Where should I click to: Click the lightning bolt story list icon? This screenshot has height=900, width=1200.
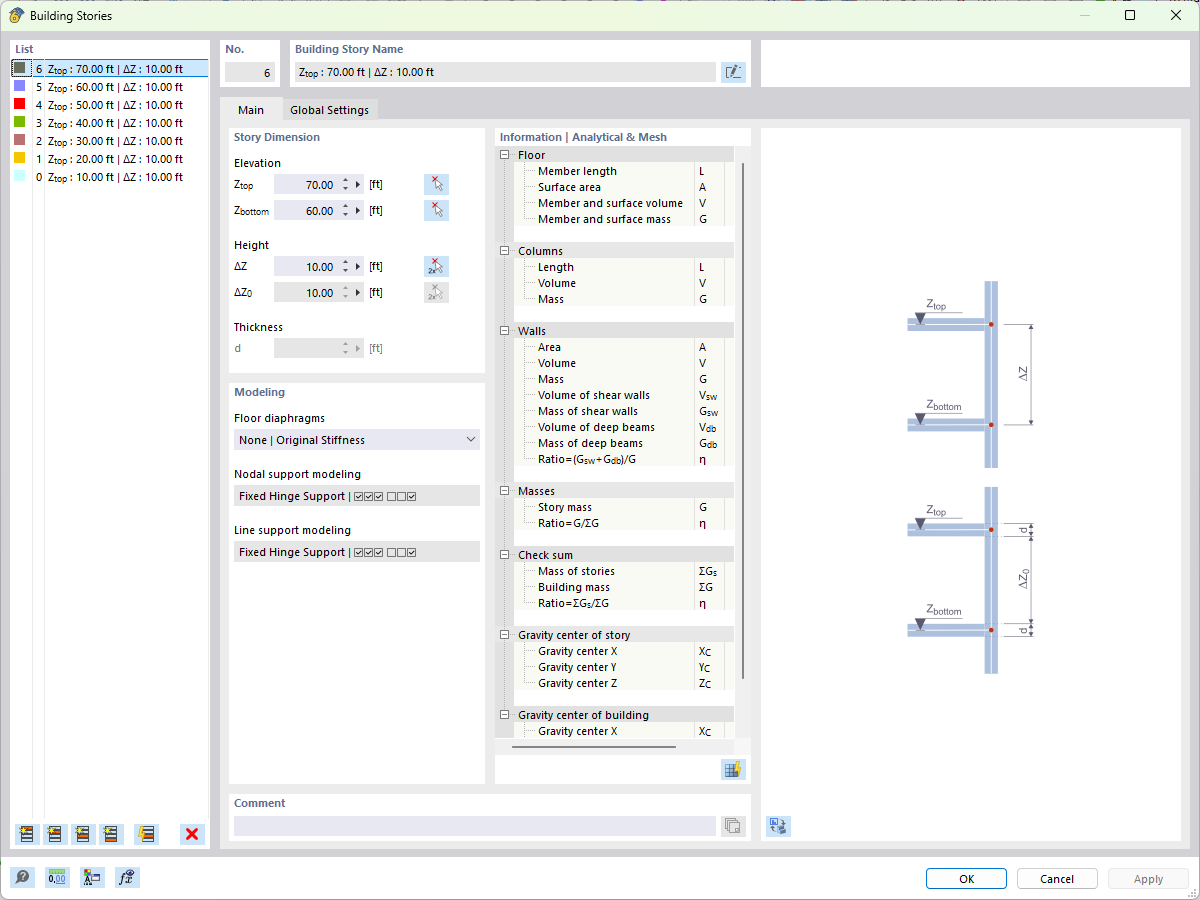(147, 833)
